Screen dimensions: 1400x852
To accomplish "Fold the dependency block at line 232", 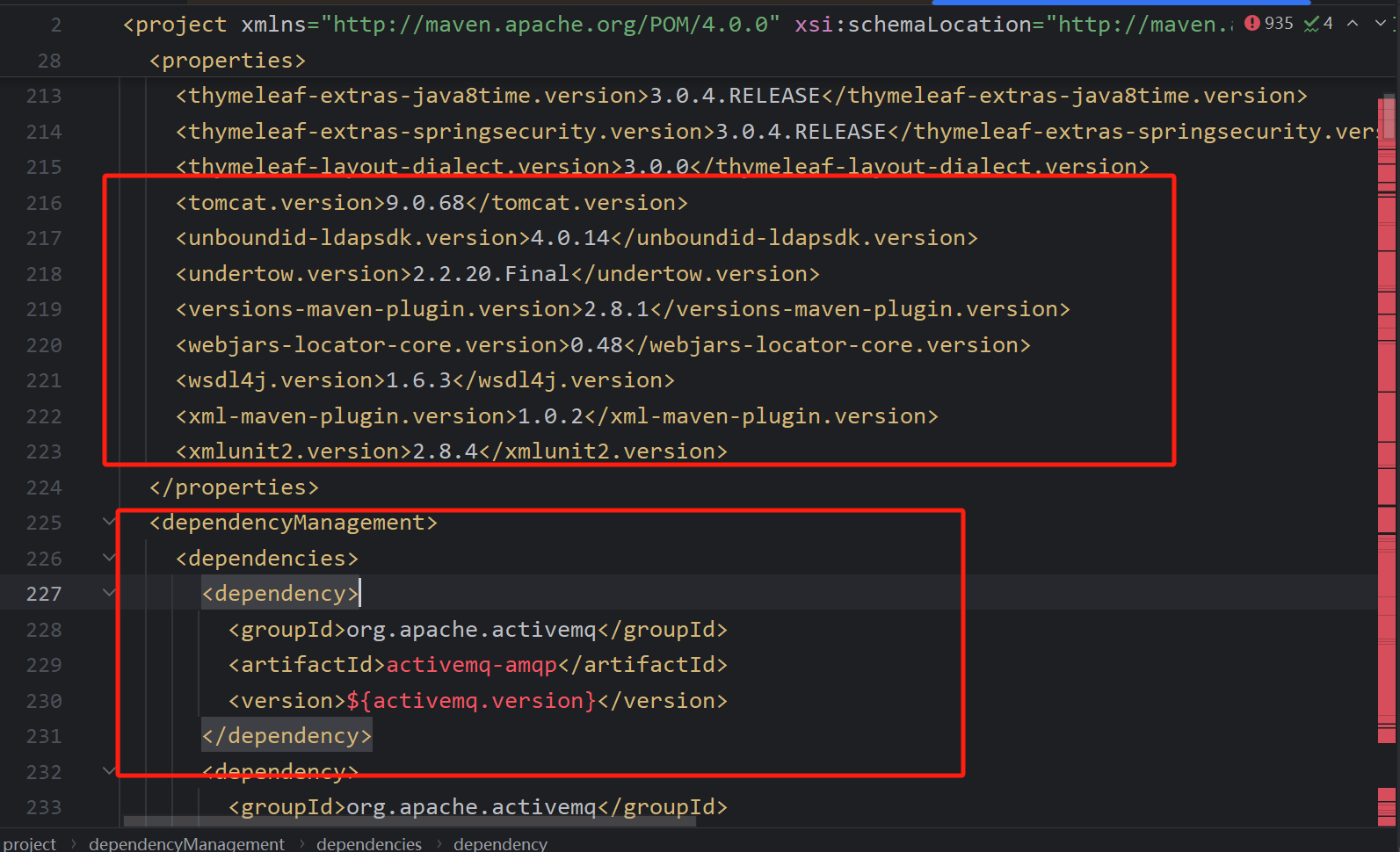I will [x=109, y=771].
